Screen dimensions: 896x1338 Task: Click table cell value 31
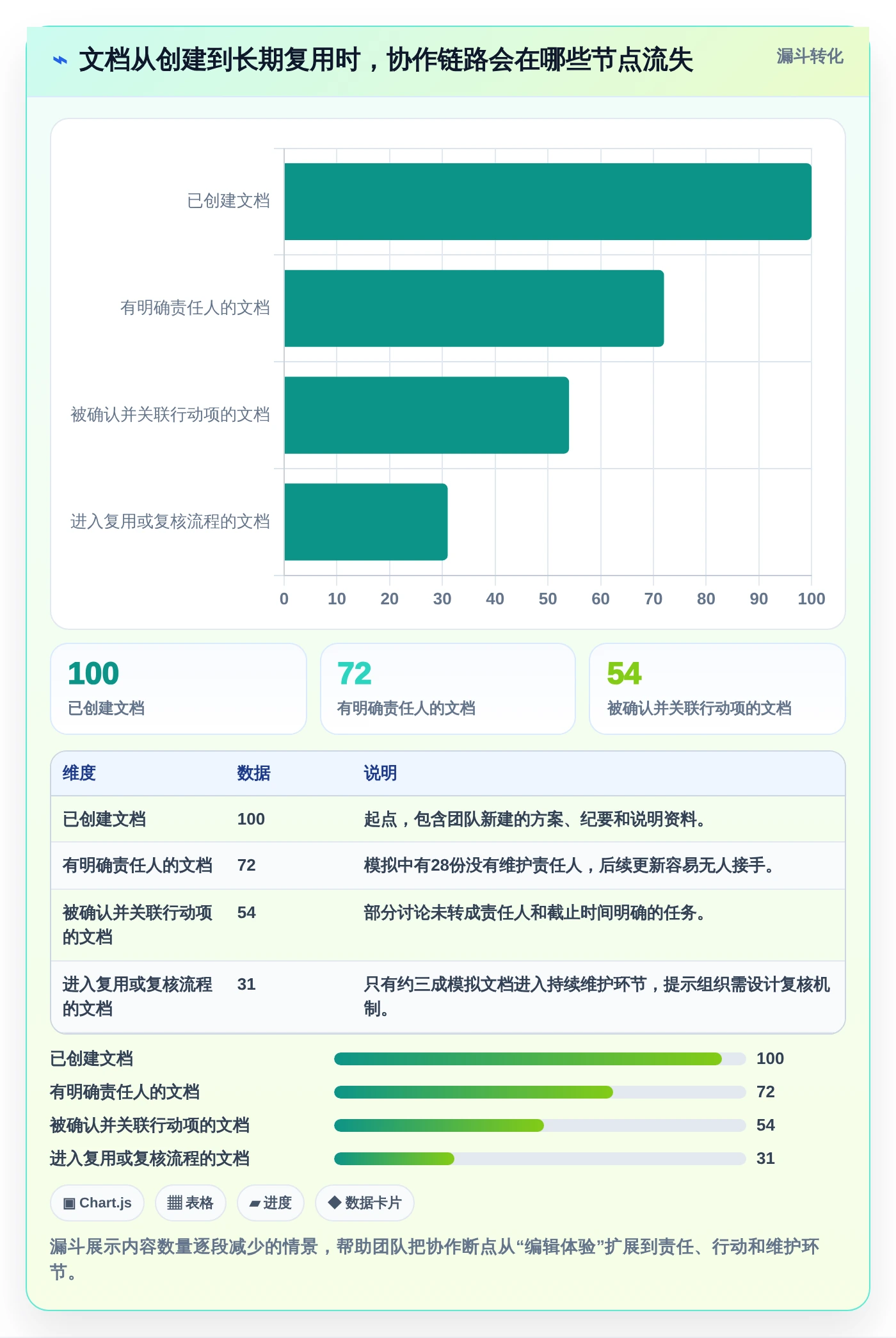tap(246, 985)
